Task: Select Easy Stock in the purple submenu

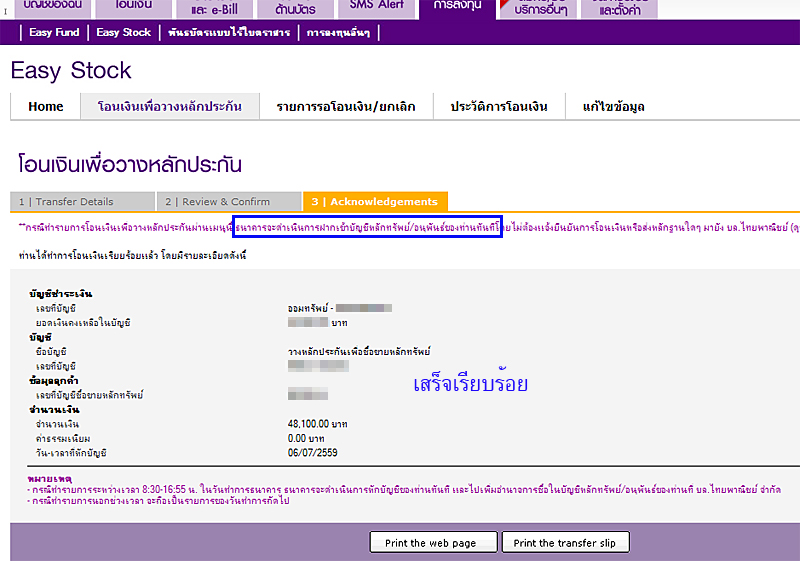Action: click(124, 33)
